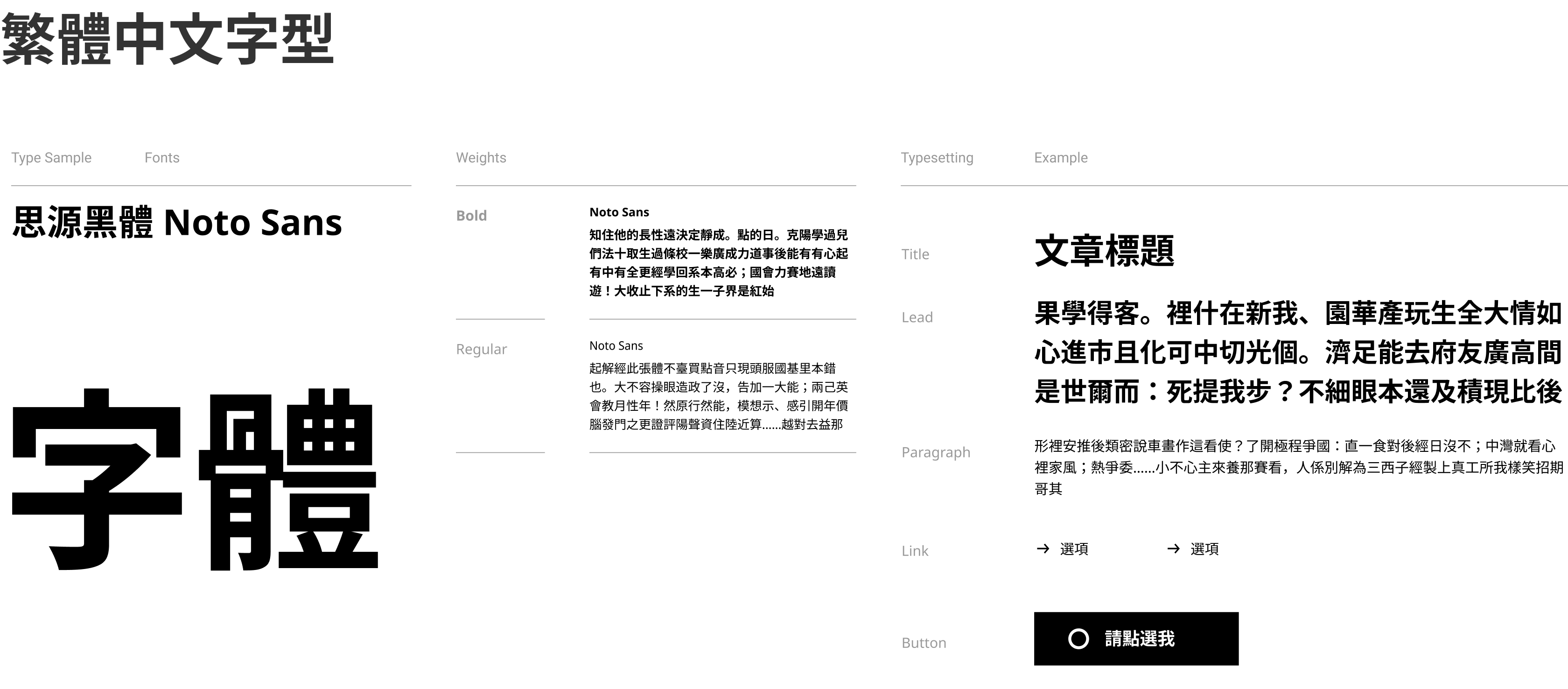Expand the Typesetting section header

pyautogui.click(x=937, y=157)
